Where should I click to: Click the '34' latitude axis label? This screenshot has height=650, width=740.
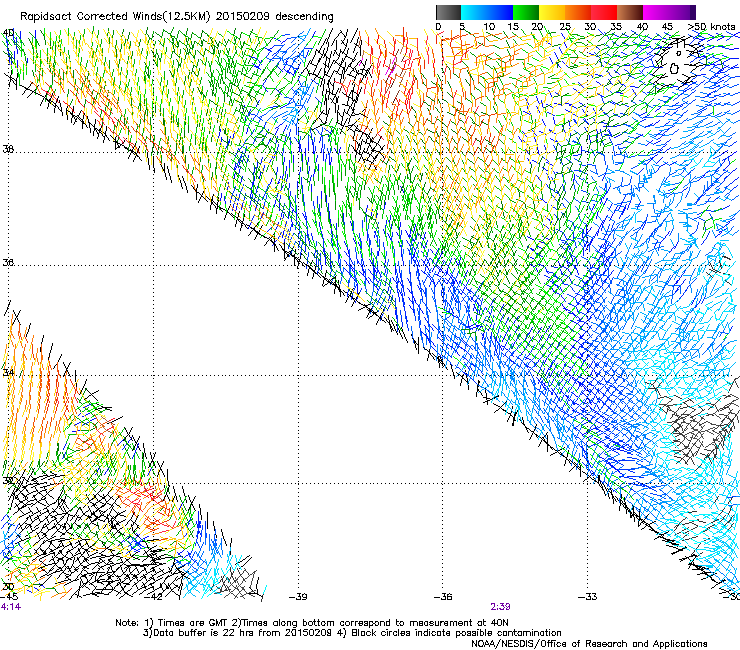(8, 373)
